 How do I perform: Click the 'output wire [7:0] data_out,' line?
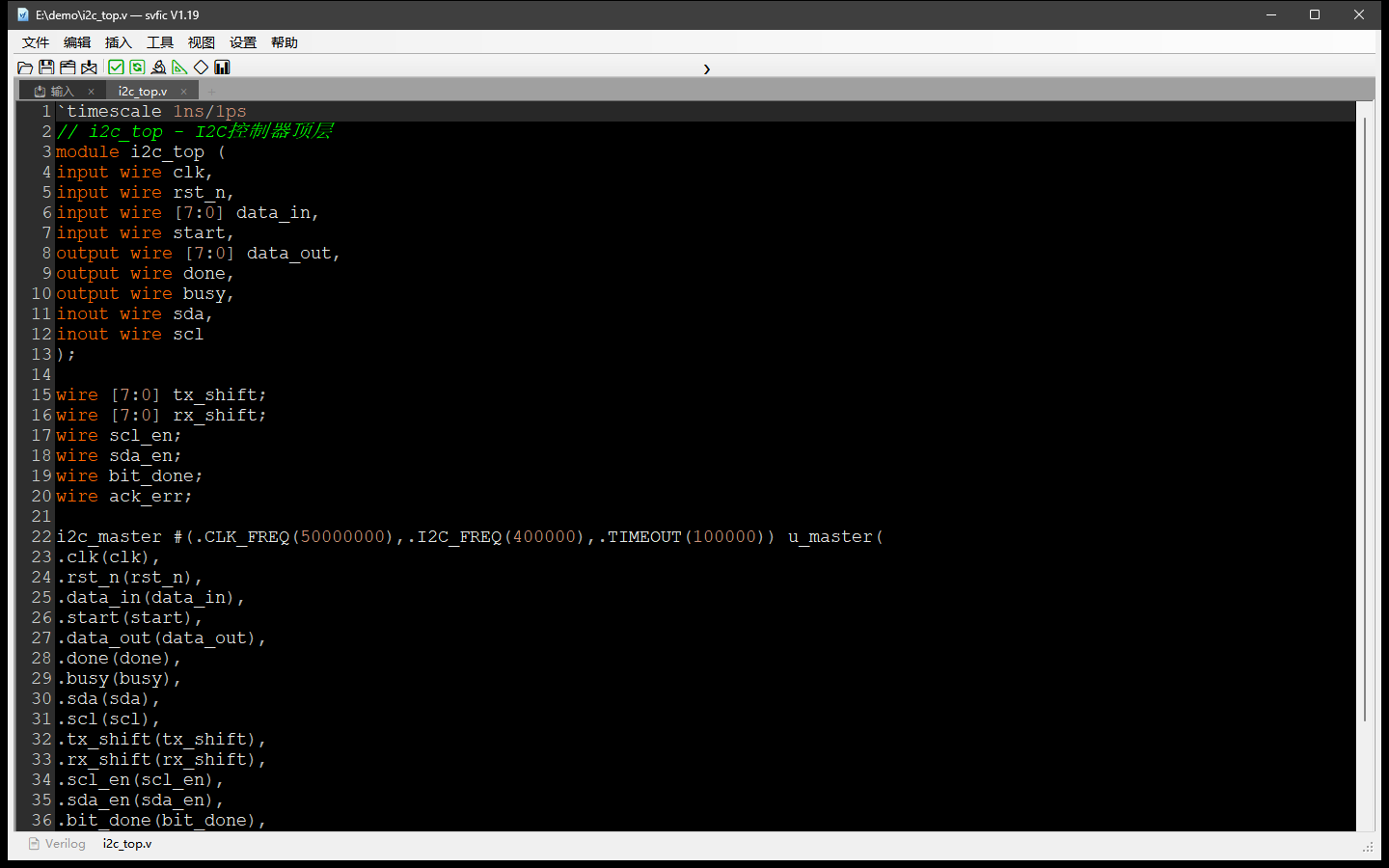point(198,254)
